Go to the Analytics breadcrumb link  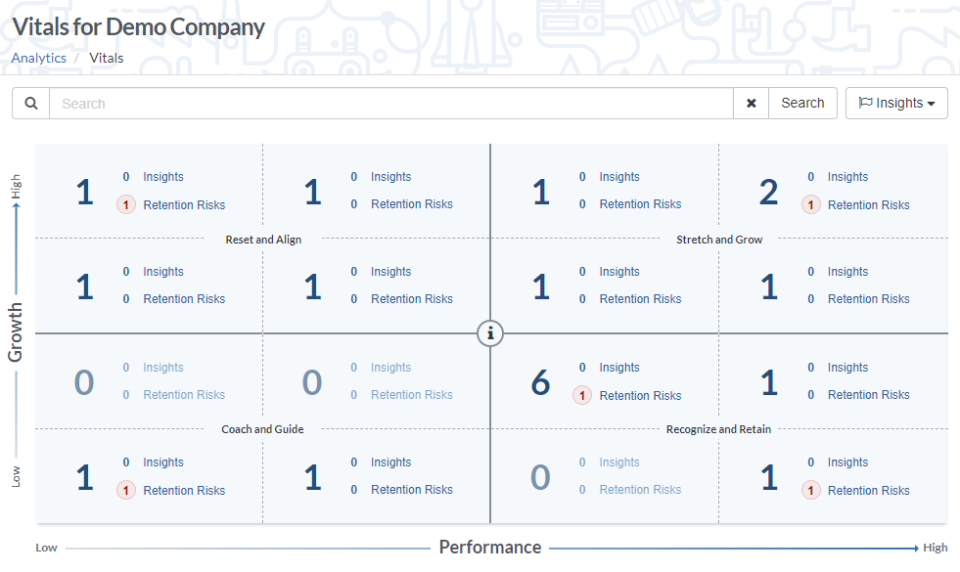39,58
